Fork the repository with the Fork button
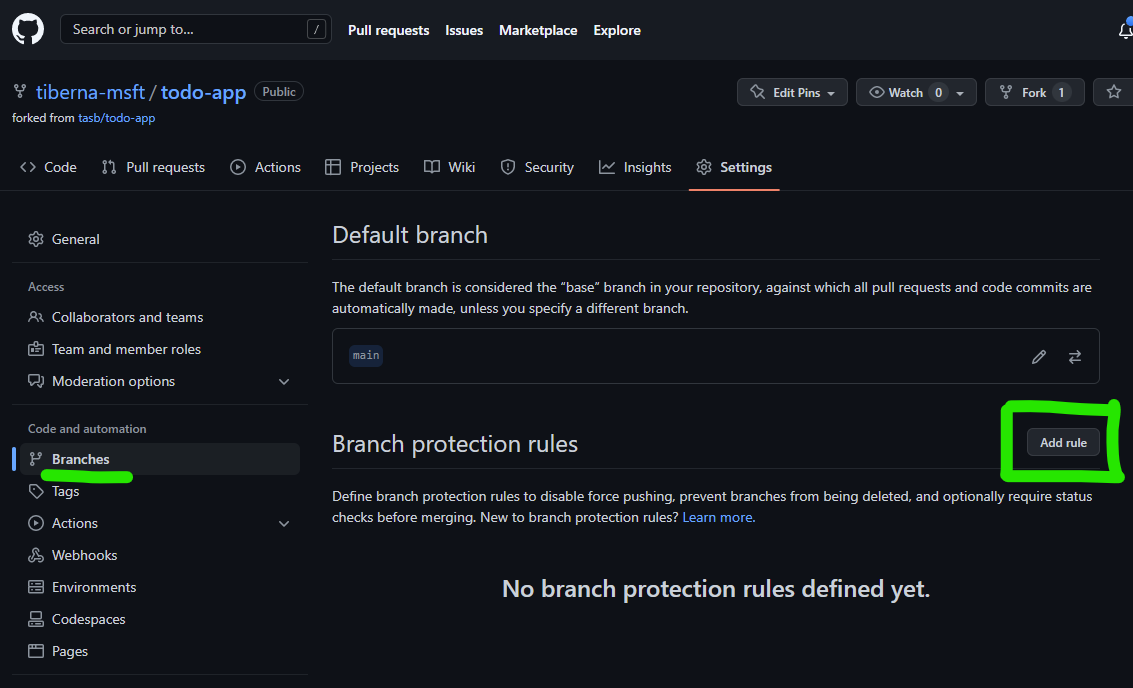The image size is (1133, 688). coord(1034,92)
